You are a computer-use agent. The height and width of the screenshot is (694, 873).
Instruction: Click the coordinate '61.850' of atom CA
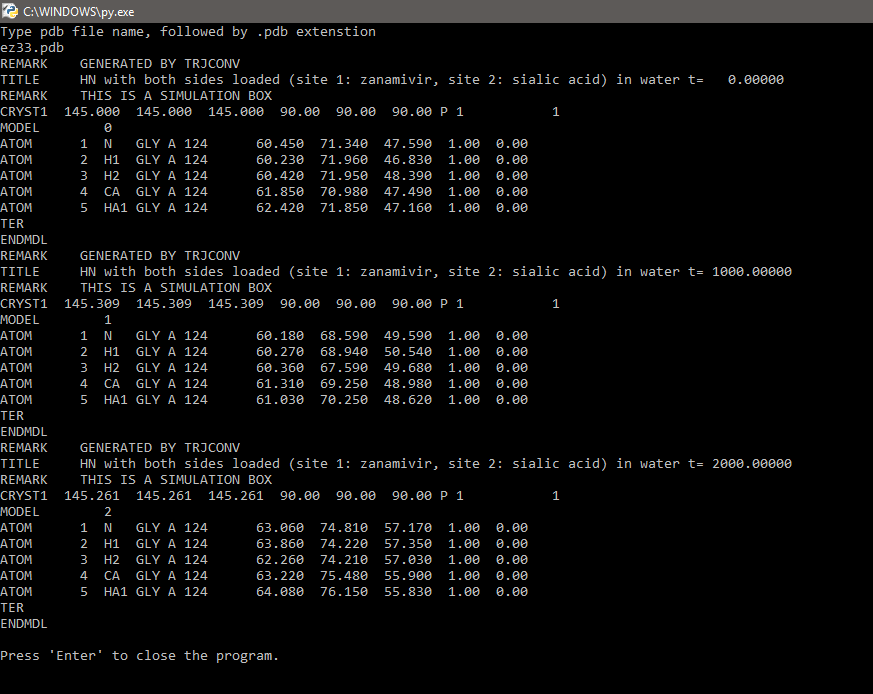[280, 192]
